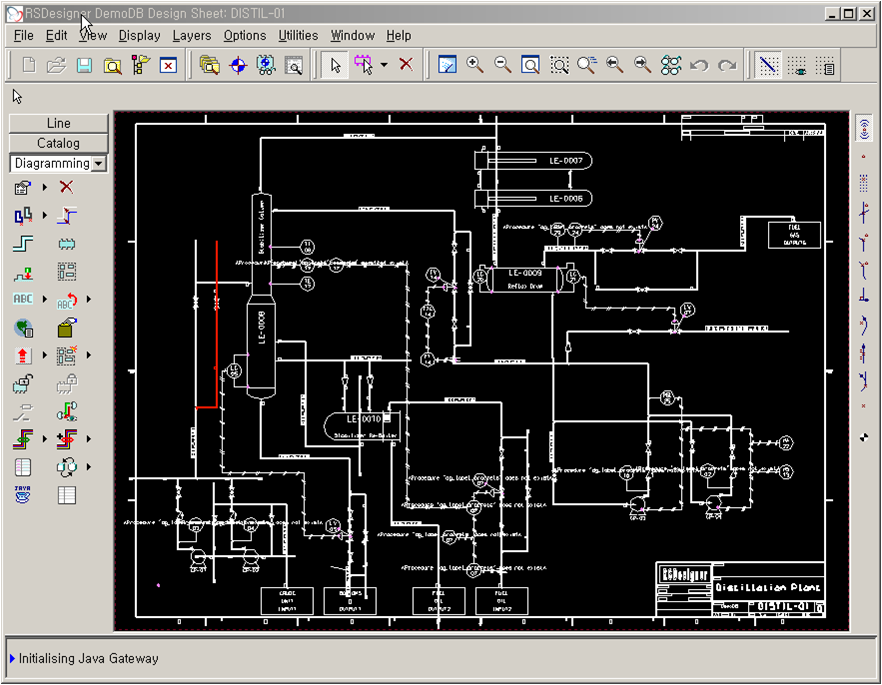Click the stepped line routing tool in palette

22,244
